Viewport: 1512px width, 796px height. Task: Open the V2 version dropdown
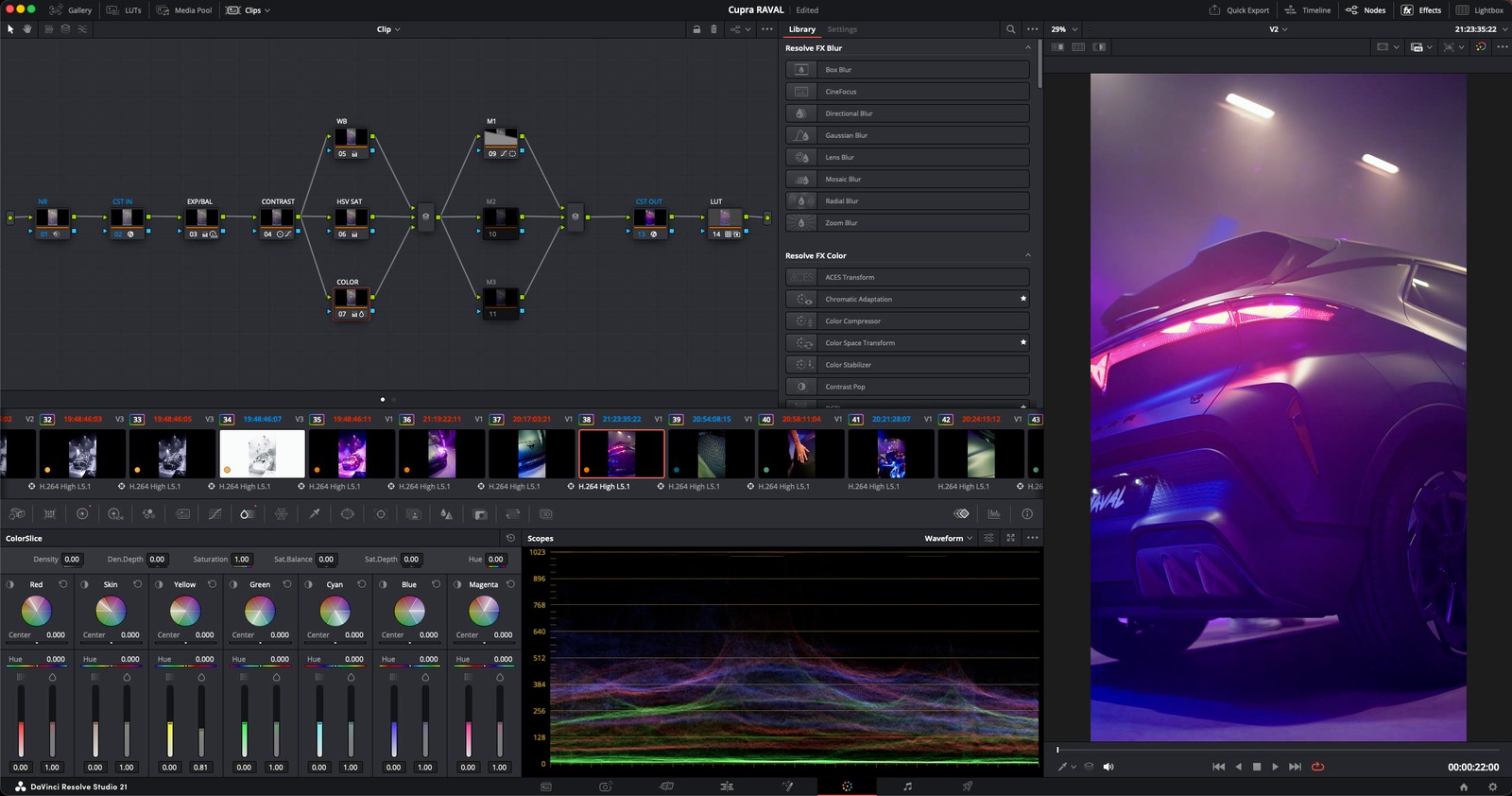[x=1278, y=29]
